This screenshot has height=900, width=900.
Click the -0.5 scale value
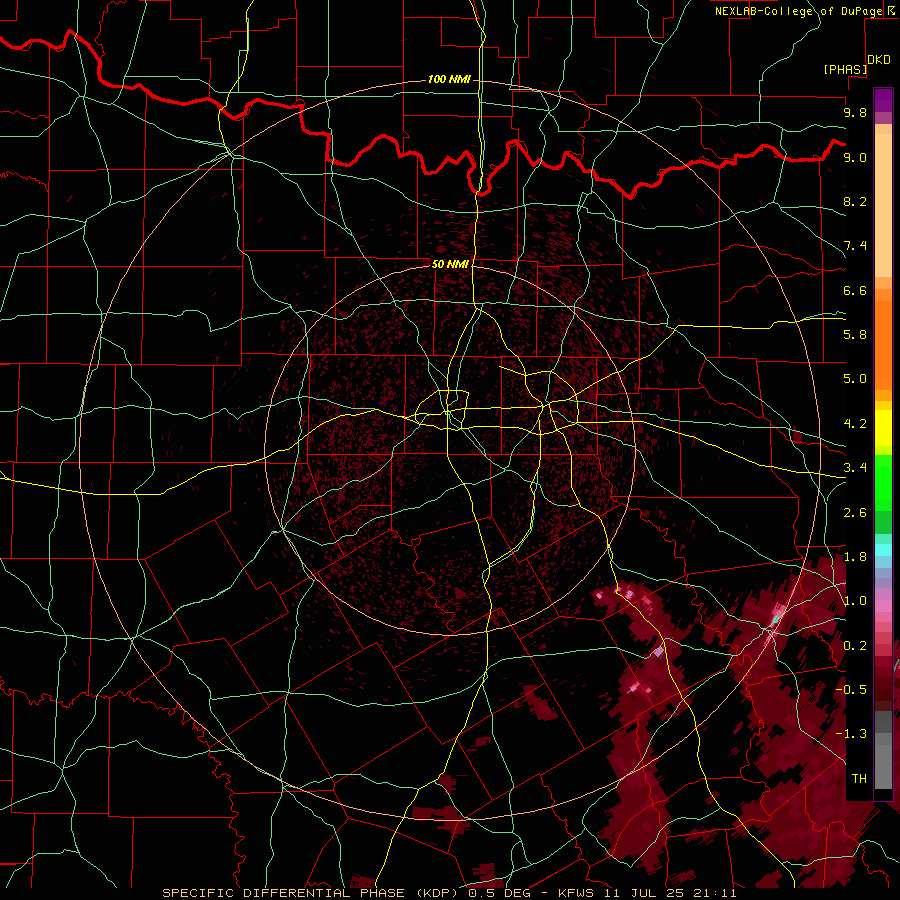pos(851,690)
